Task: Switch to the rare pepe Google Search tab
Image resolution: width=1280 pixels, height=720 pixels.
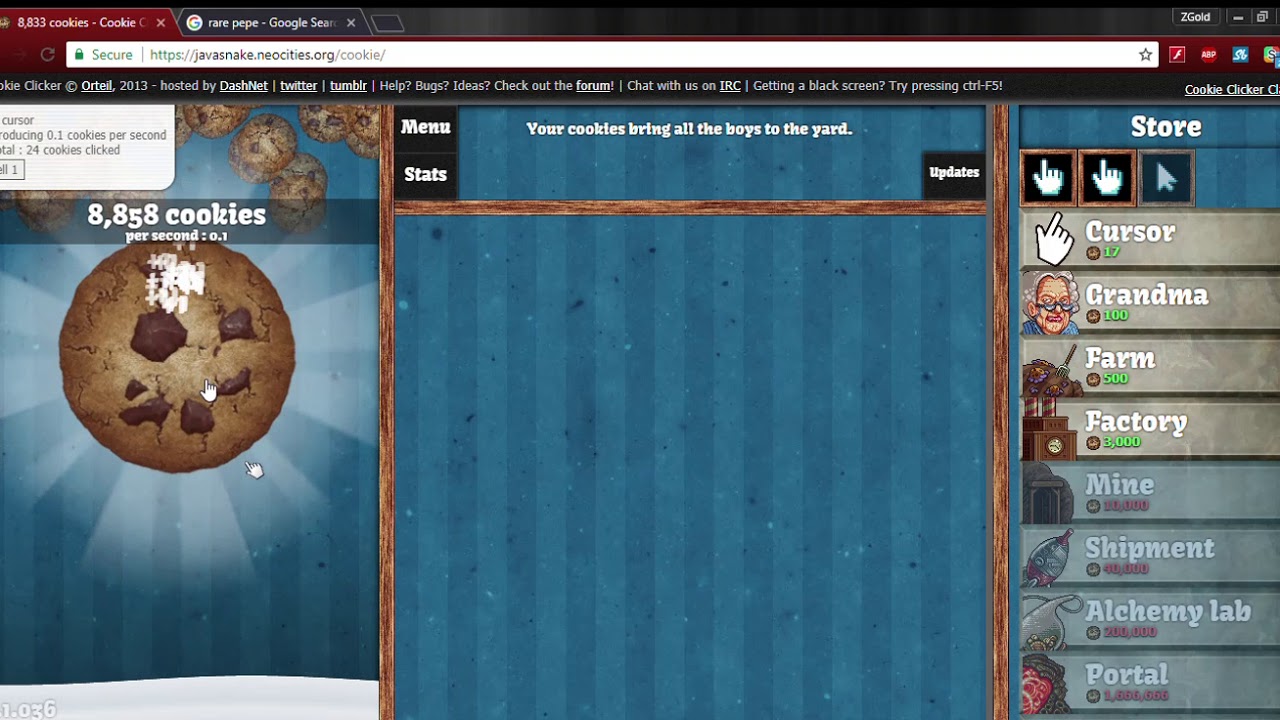Action: coord(271,22)
